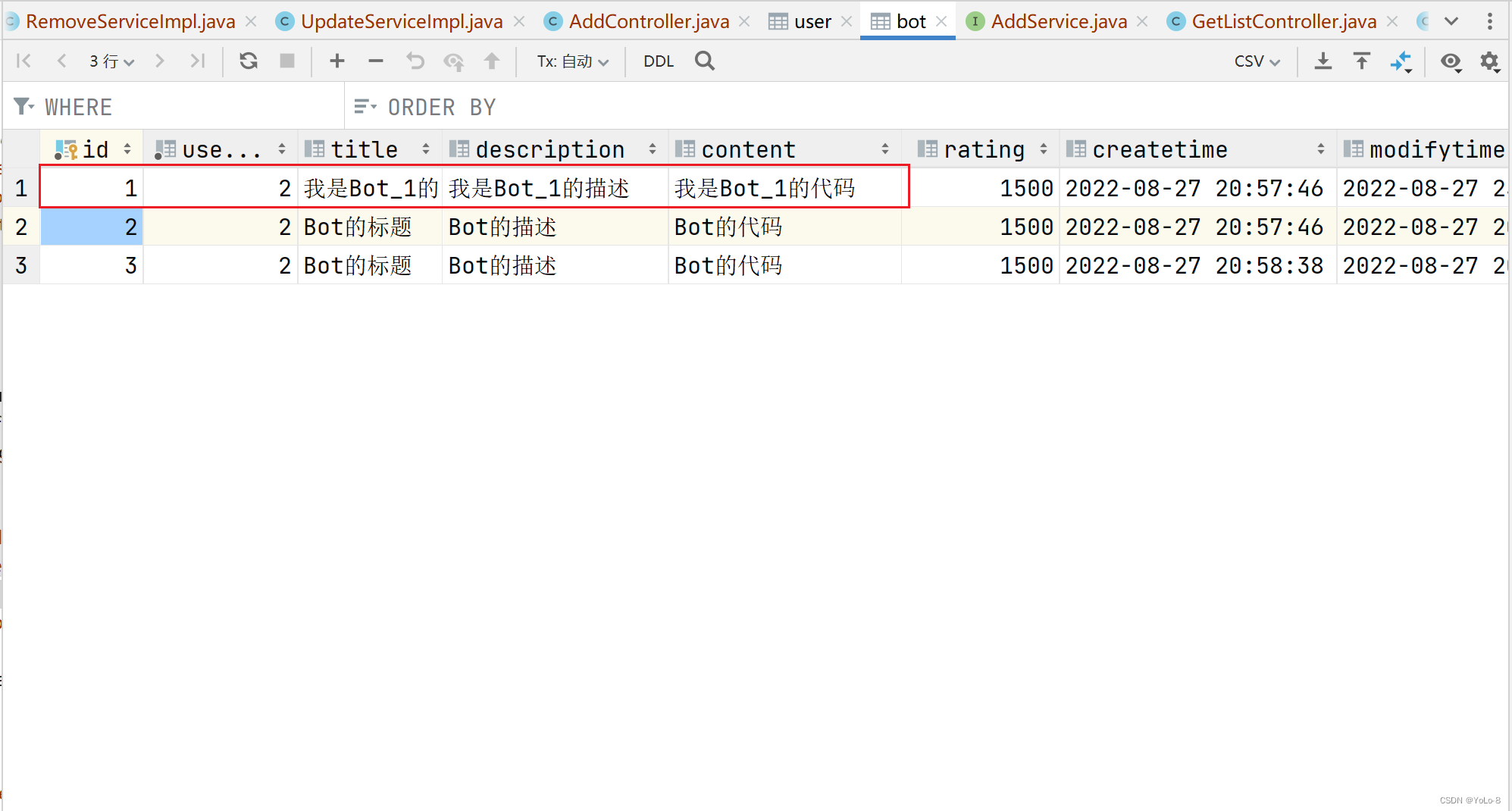
Task: Sort by the content column header
Action: (784, 149)
